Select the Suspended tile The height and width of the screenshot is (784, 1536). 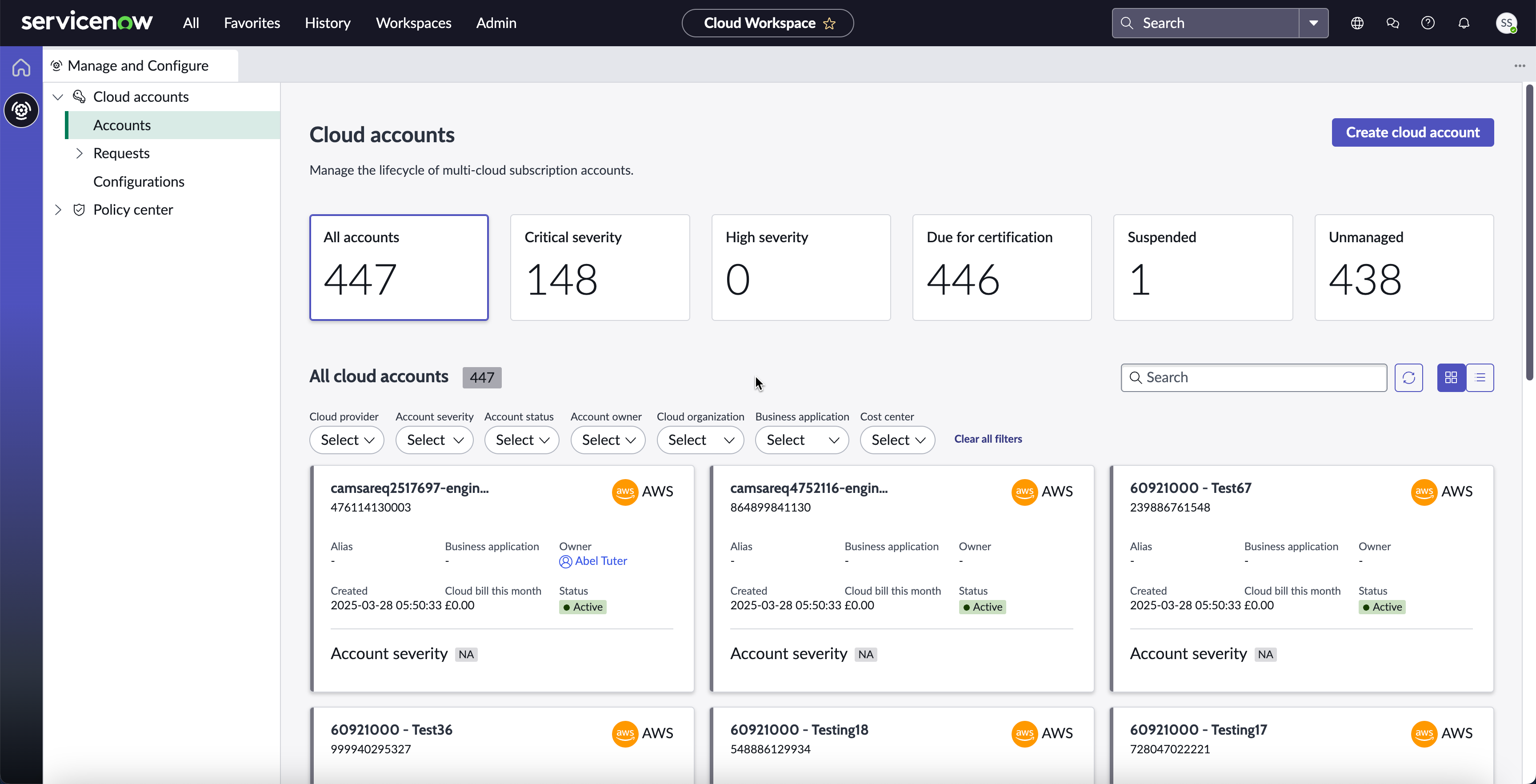1203,267
